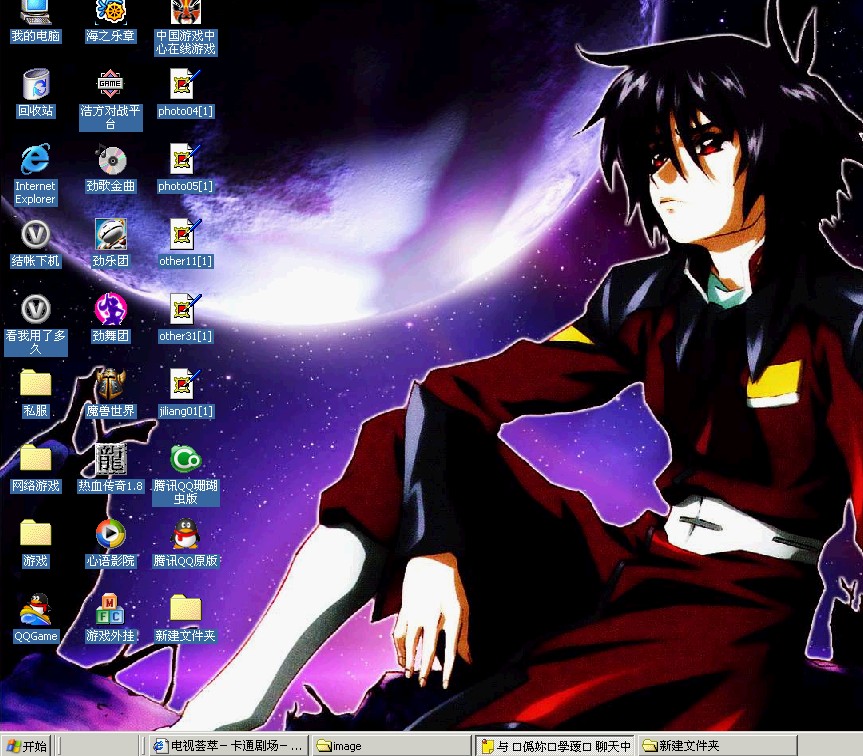Switch to the image folder taskbar window
This screenshot has width=863, height=756.
point(390,746)
